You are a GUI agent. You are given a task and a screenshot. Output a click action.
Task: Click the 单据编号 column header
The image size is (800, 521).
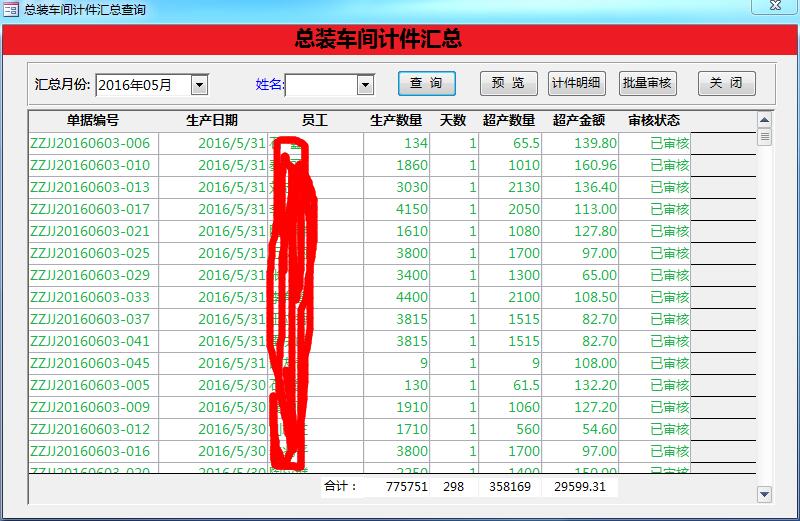[x=92, y=120]
